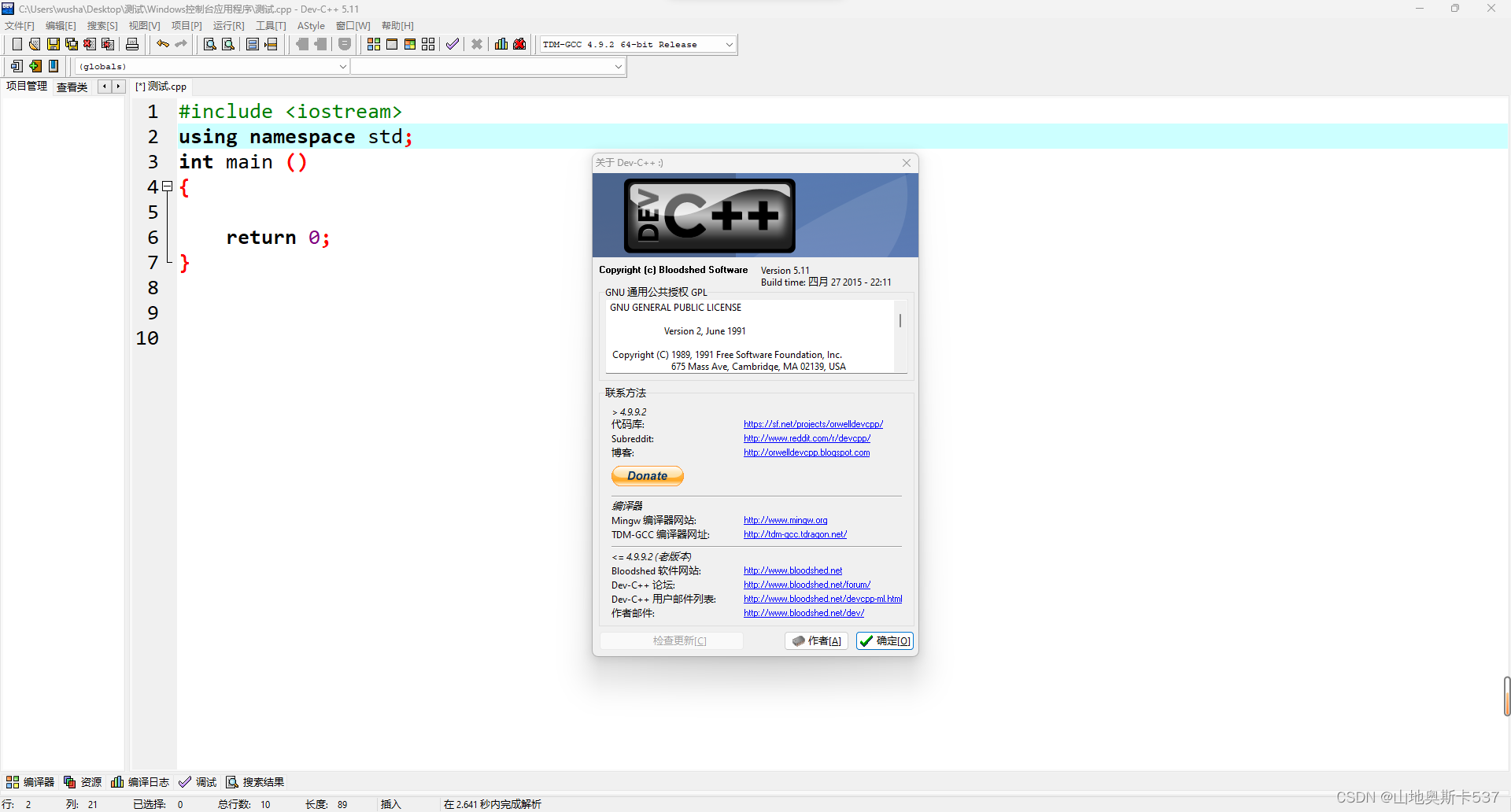Click the Find magnifier icon
The height and width of the screenshot is (812, 1511).
click(210, 44)
